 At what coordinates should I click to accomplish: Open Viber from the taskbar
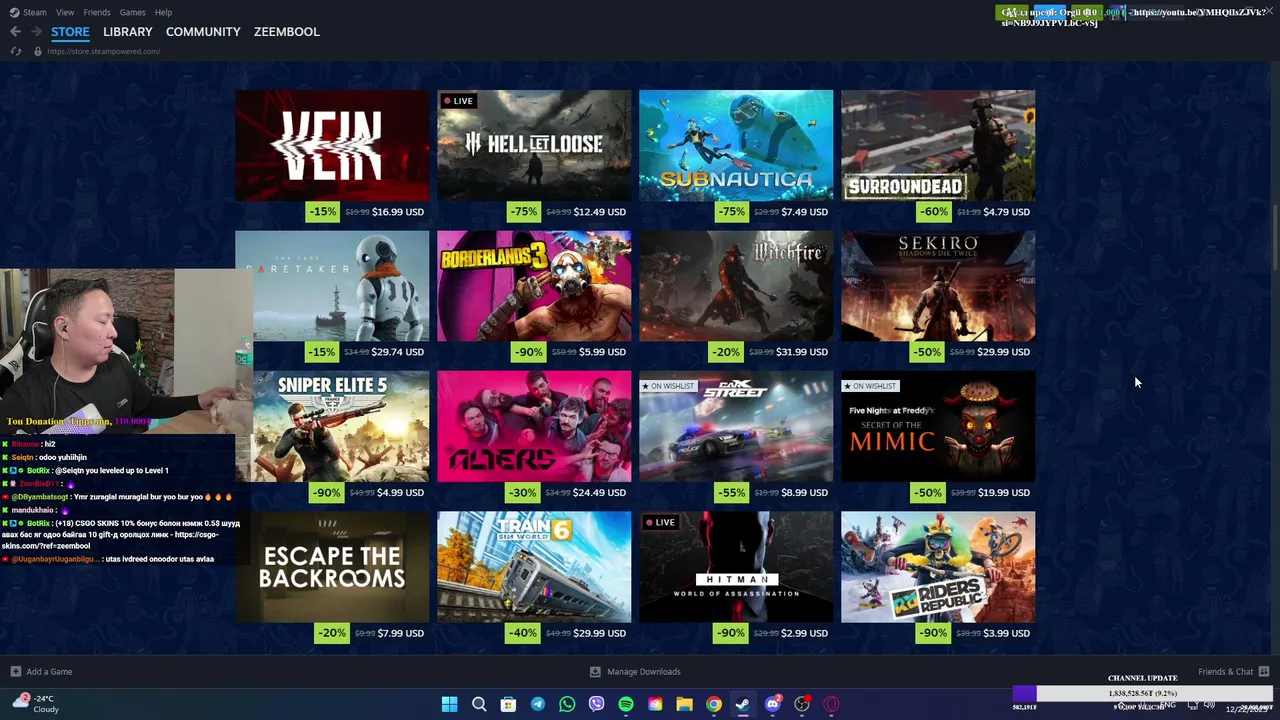coord(596,704)
